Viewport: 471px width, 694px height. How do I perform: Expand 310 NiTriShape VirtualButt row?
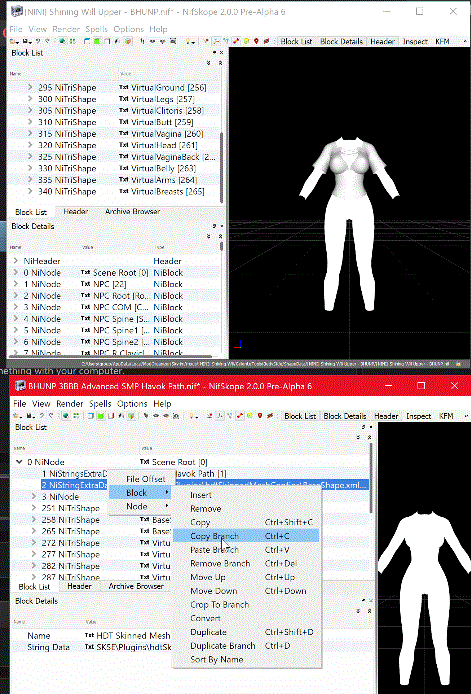pyautogui.click(x=30, y=122)
